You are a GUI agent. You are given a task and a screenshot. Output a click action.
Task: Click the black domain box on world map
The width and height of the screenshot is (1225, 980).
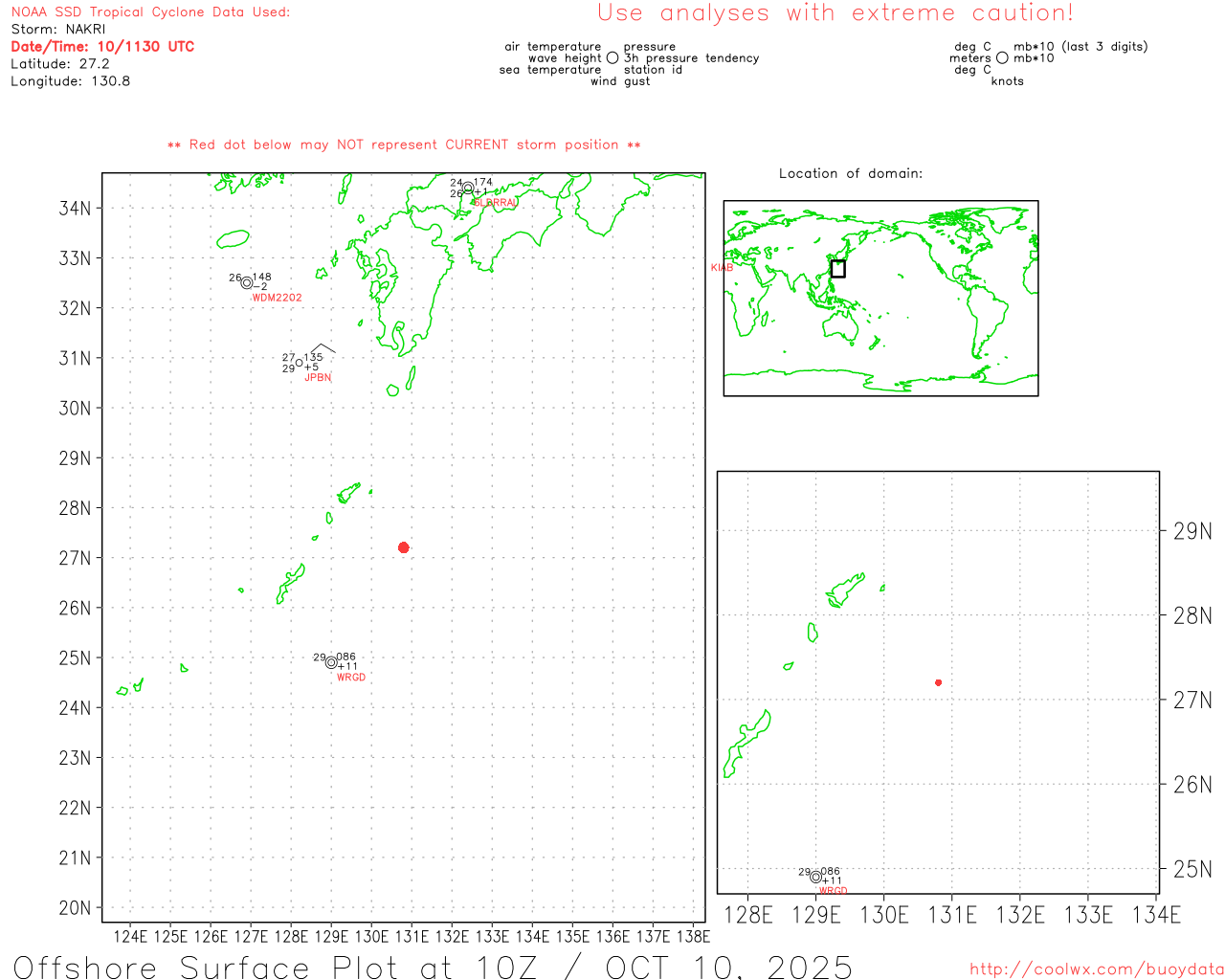tap(837, 269)
